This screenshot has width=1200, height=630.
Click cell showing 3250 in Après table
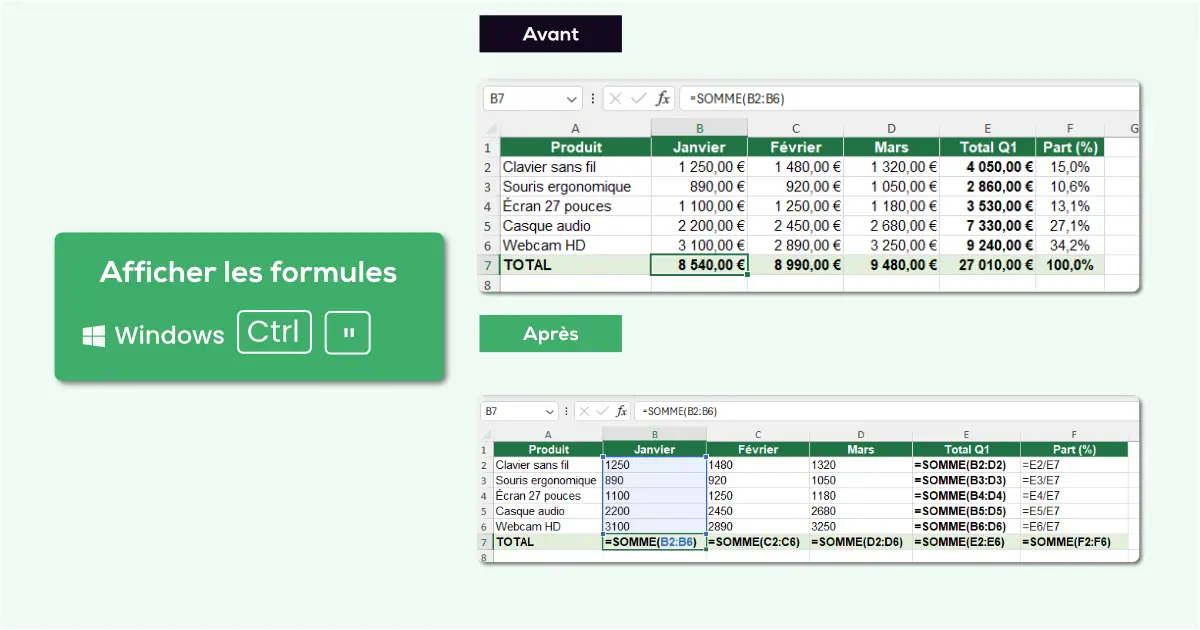[x=861, y=526]
